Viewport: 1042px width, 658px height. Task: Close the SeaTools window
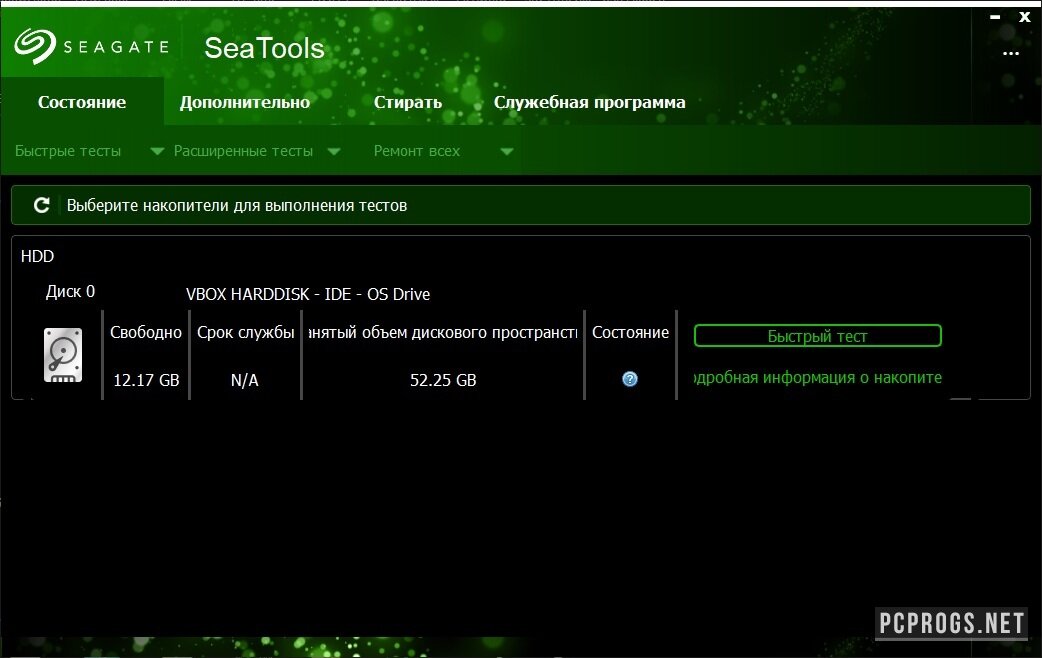tap(1025, 17)
